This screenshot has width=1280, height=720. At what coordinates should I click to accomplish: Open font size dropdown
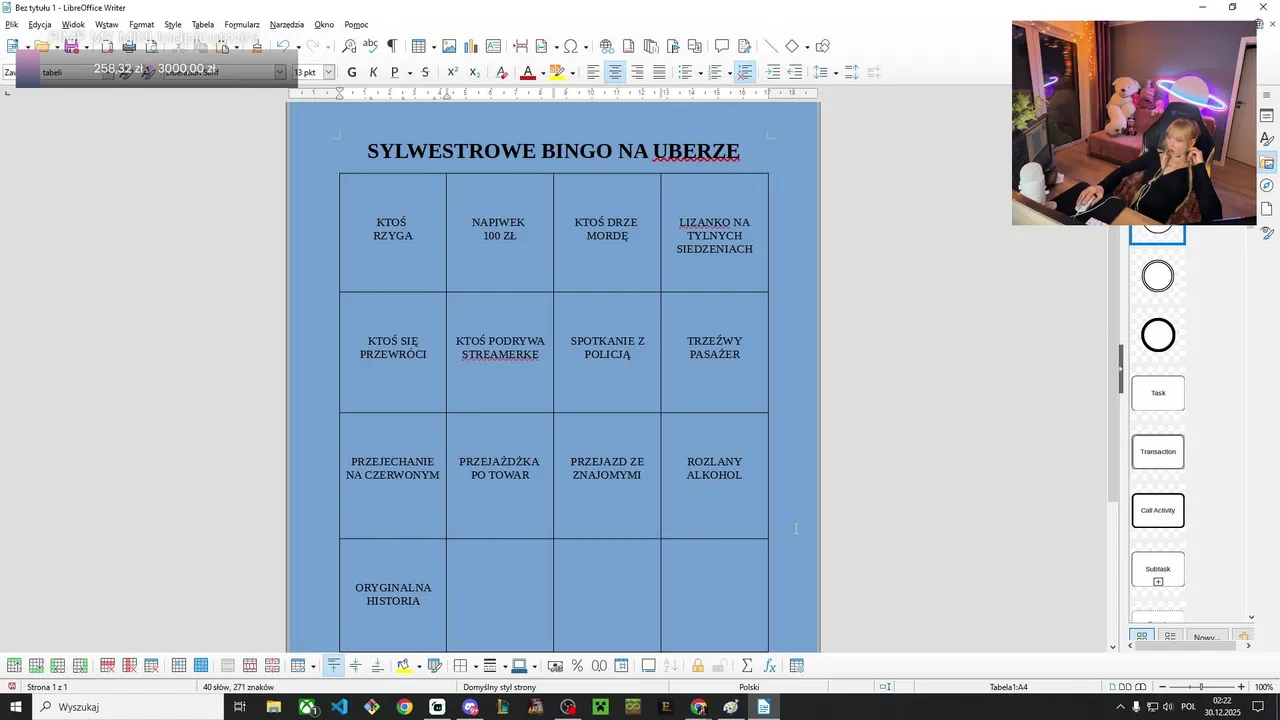[x=328, y=72]
